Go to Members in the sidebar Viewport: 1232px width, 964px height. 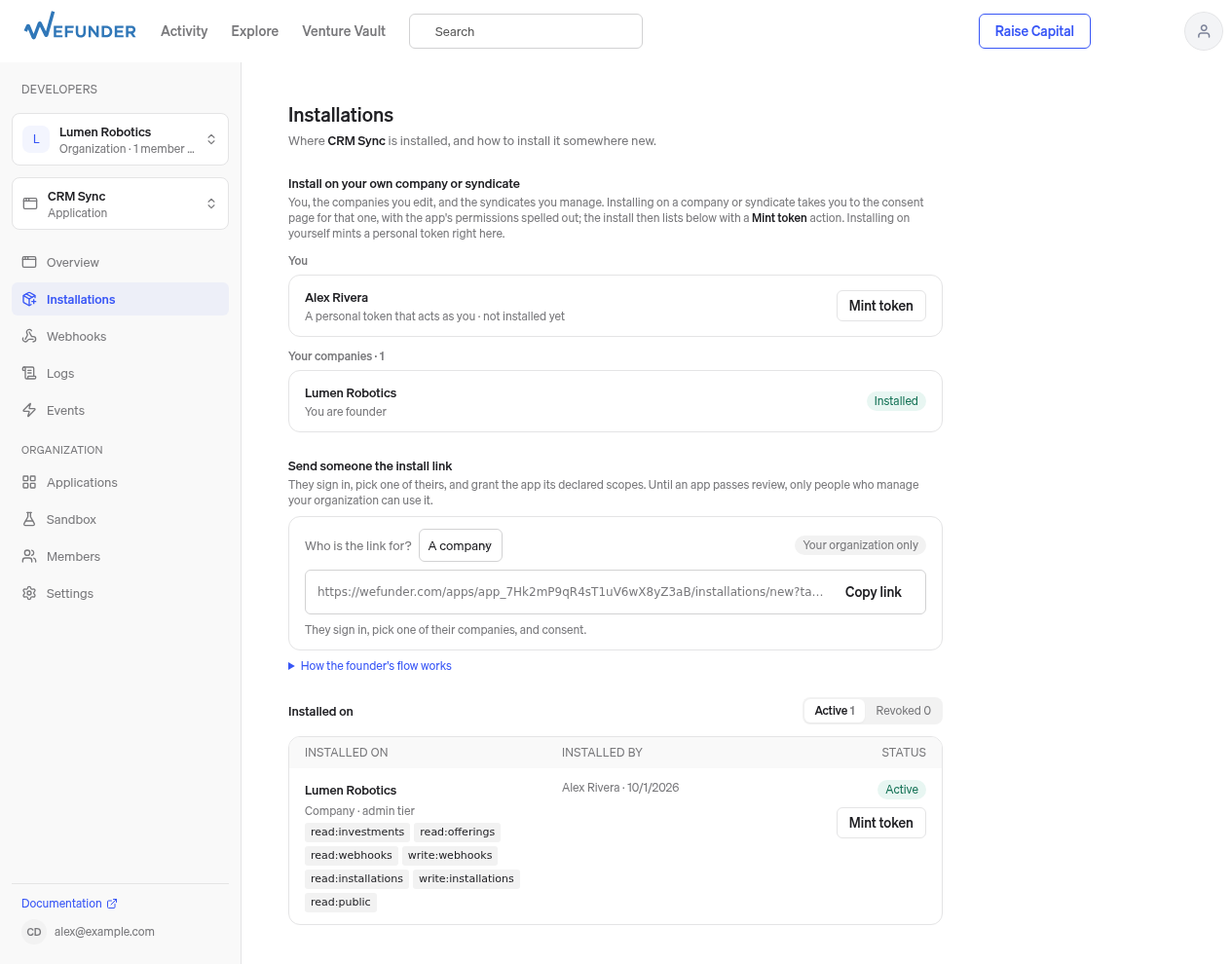click(120, 556)
